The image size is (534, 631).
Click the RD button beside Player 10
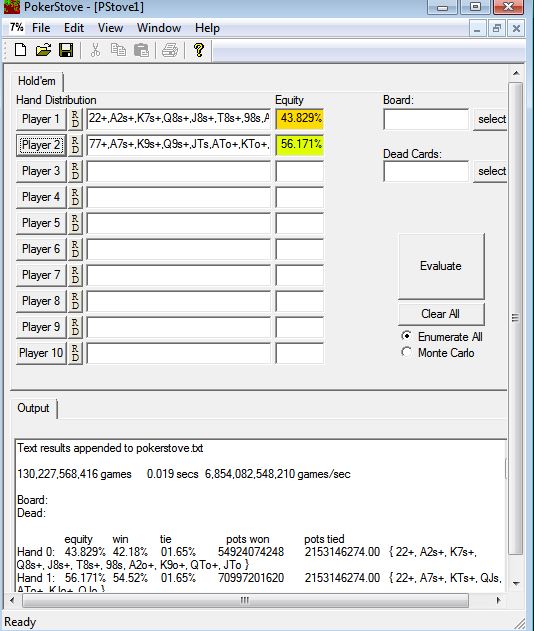[75, 353]
